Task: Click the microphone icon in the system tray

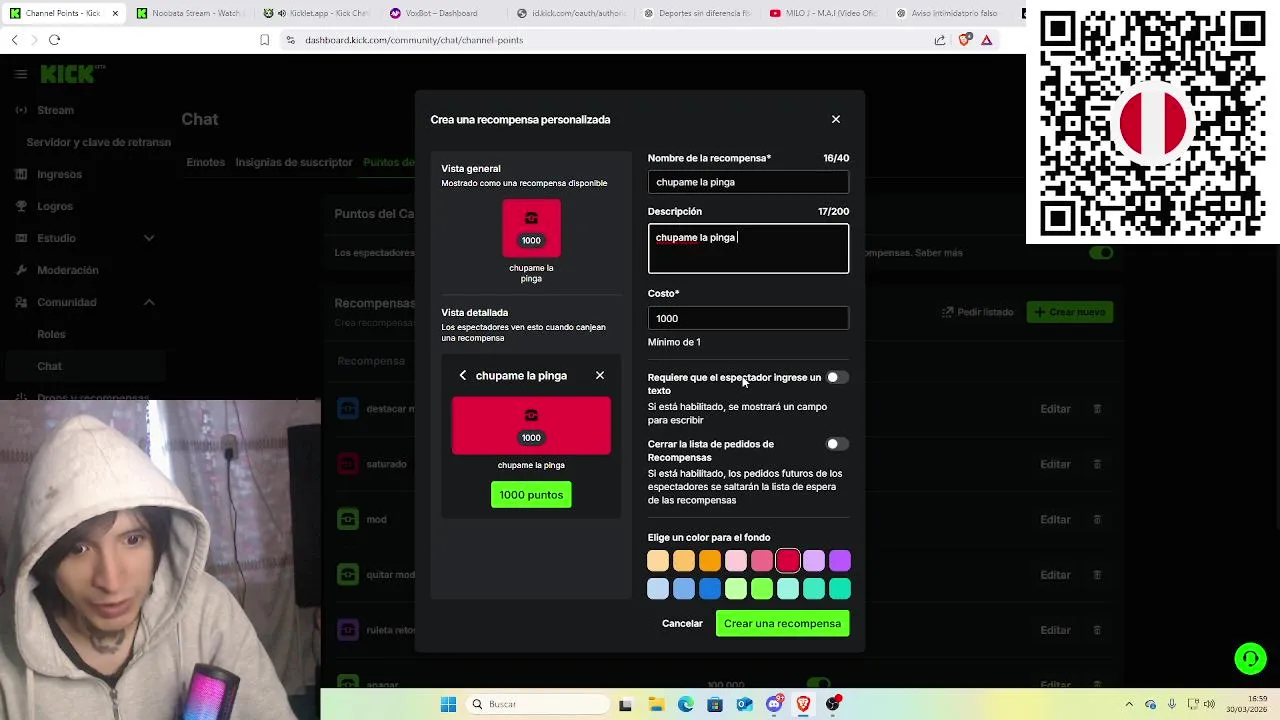Action: coord(1172,704)
